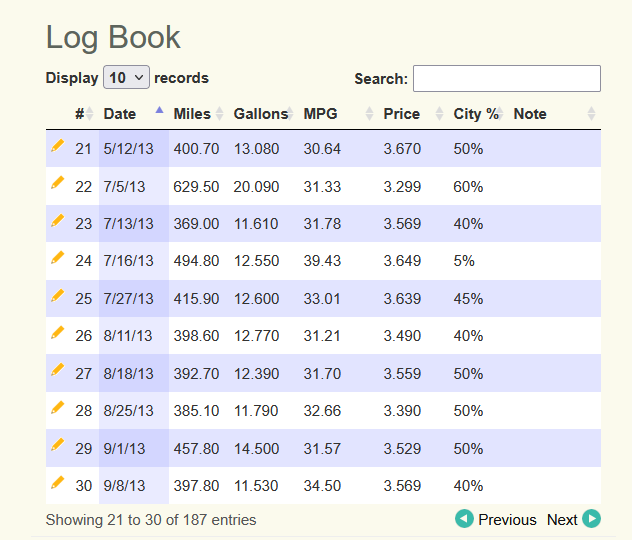Click MPG value 33.01
The width and height of the screenshot is (632, 540).
pos(322,299)
